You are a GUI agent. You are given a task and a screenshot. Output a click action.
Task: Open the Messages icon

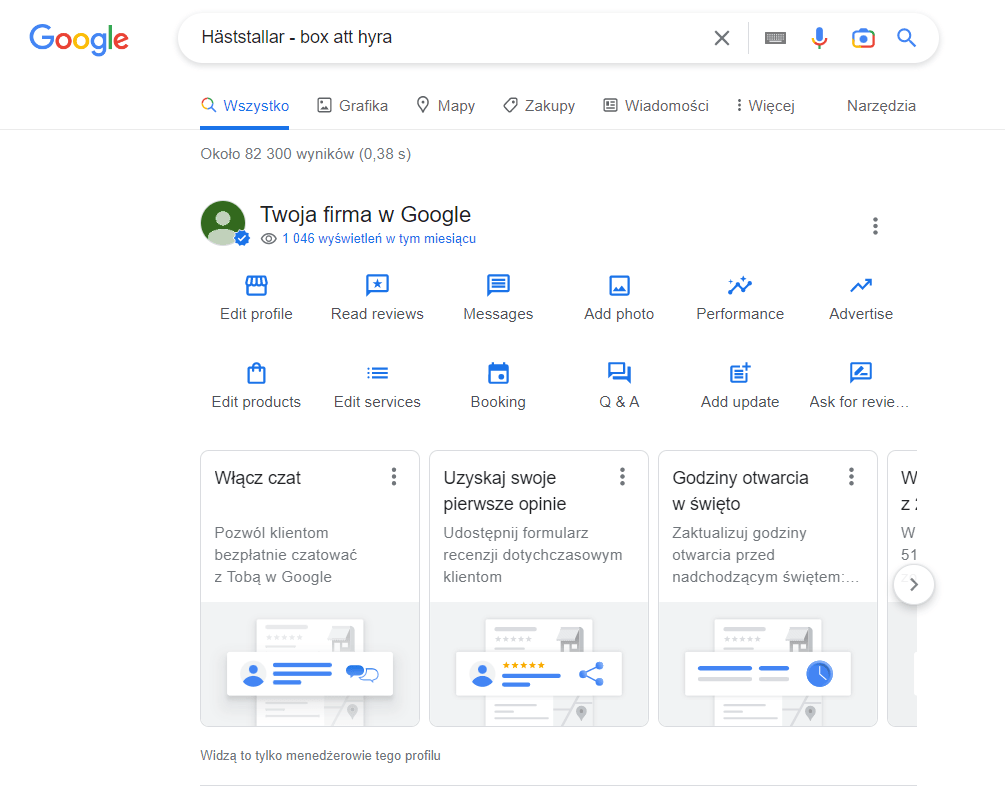(498, 284)
